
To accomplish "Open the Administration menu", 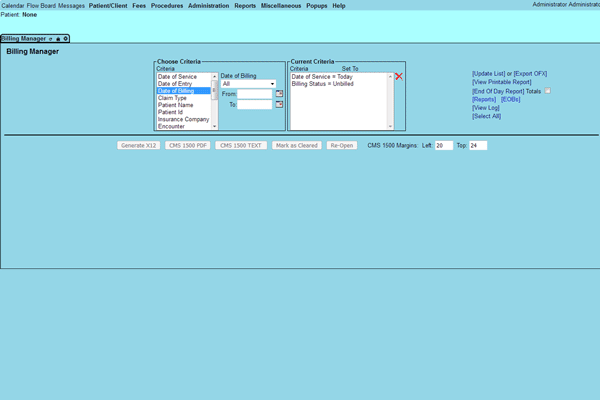I will pyautogui.click(x=208, y=6).
